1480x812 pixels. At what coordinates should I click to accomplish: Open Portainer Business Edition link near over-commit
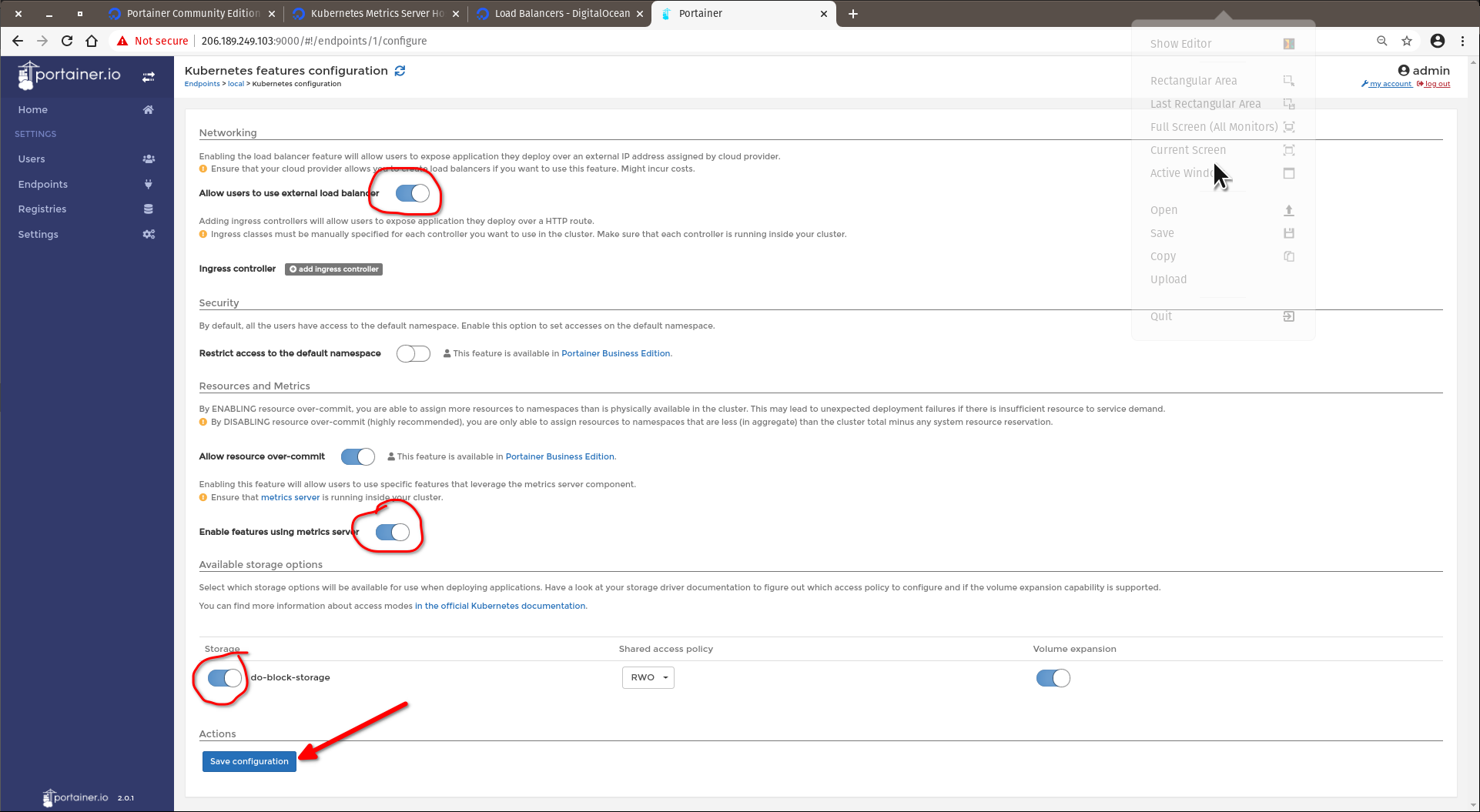(560, 456)
